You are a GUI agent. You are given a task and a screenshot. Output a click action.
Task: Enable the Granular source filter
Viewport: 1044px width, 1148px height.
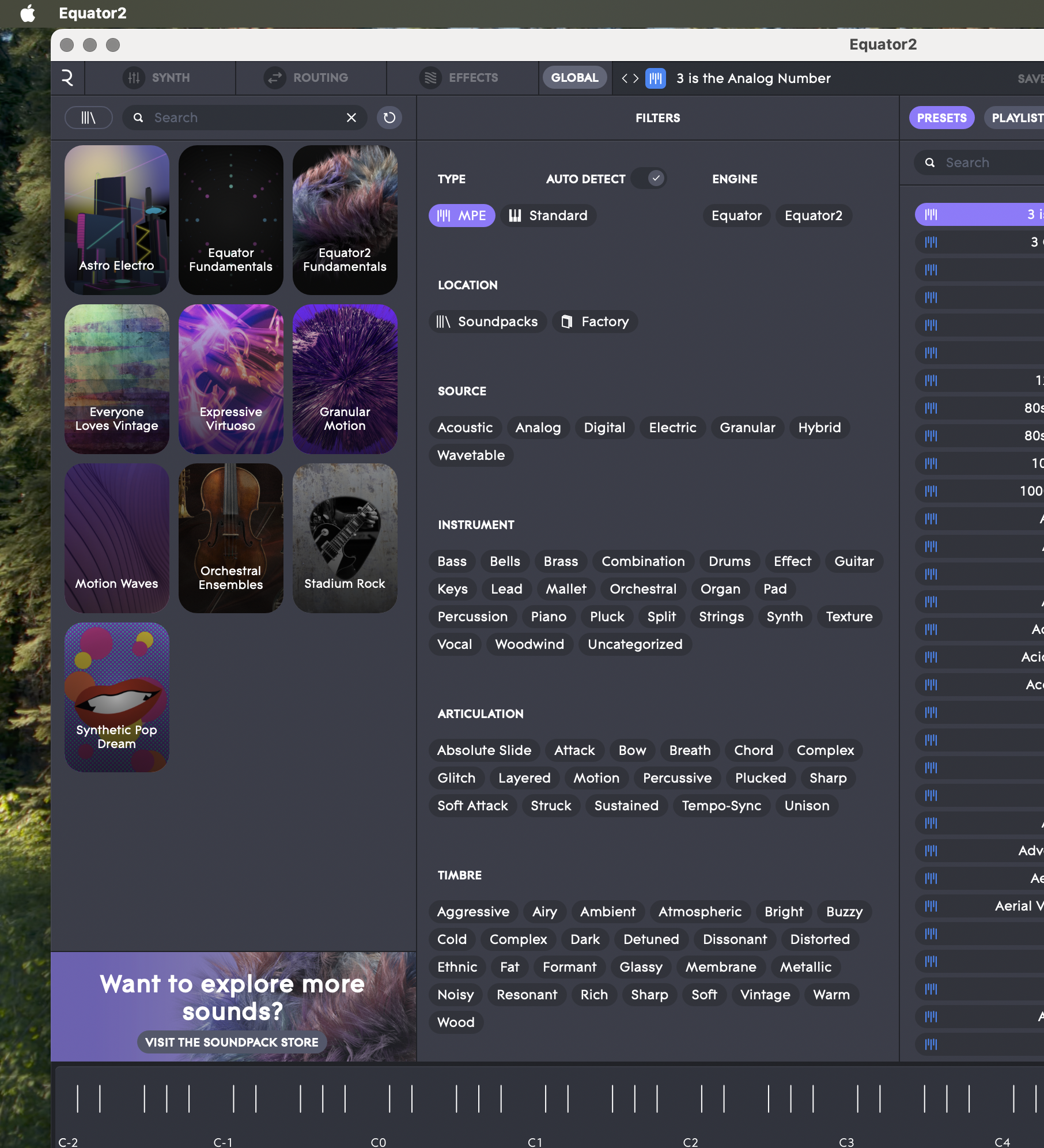[x=747, y=428]
